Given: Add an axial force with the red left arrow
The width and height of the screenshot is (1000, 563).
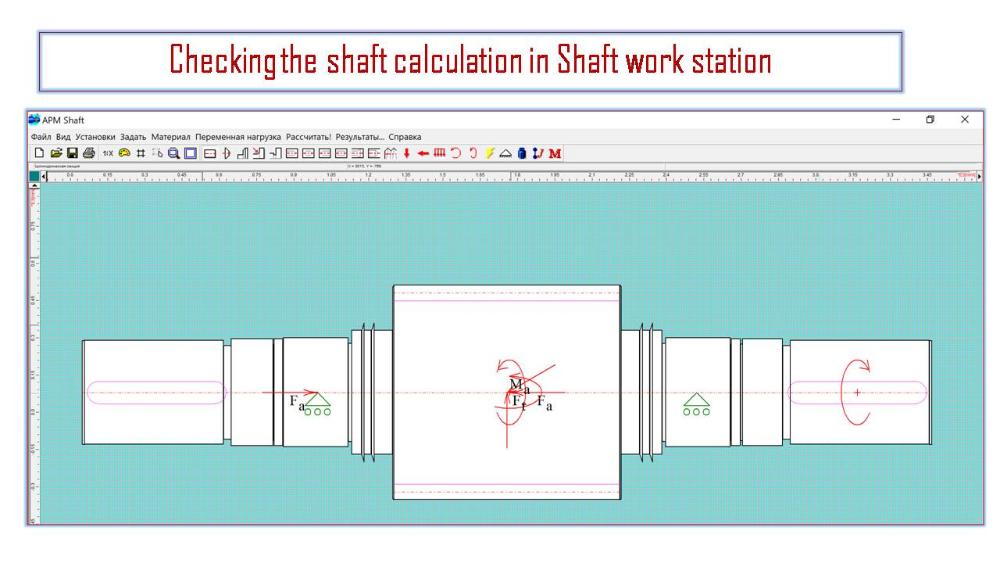Looking at the screenshot, I should pyautogui.click(x=423, y=153).
